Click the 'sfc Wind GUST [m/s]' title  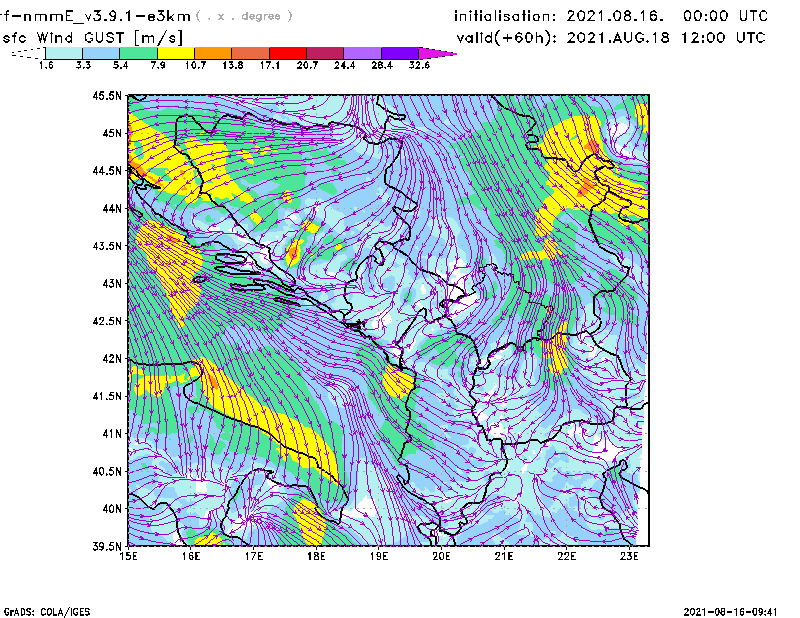click(x=92, y=38)
